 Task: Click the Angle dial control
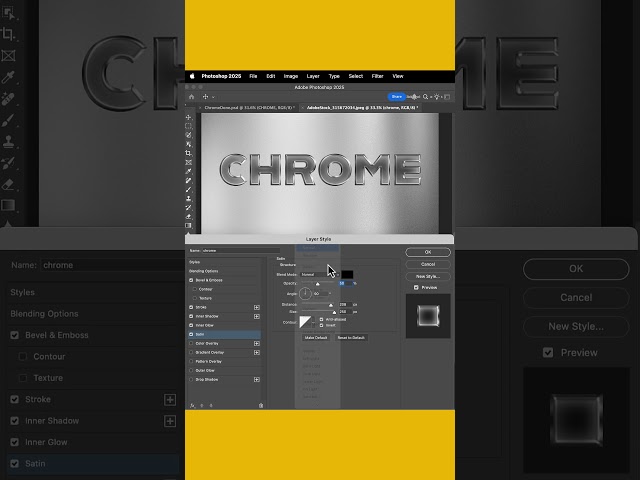click(305, 293)
